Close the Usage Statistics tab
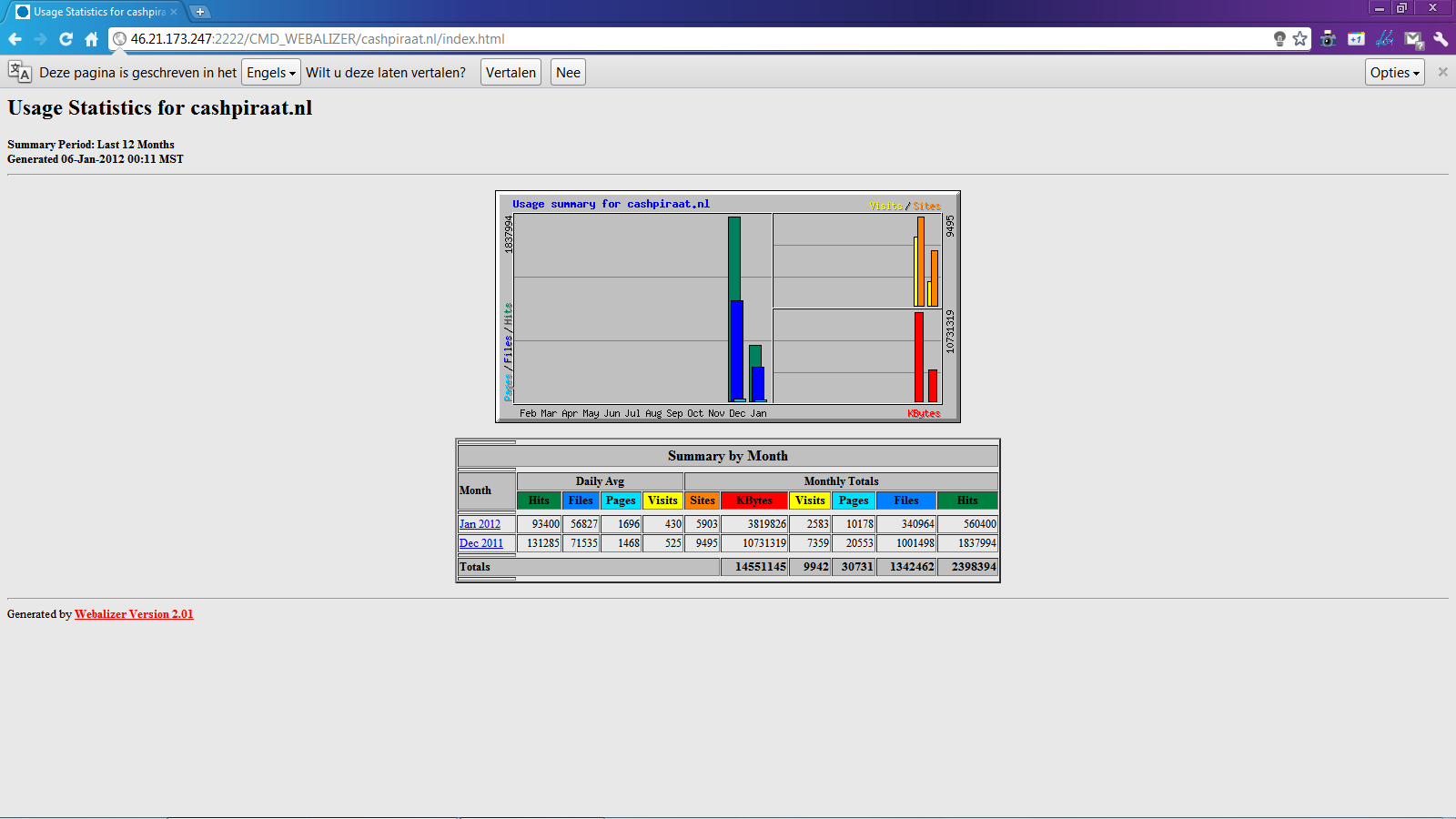The width and height of the screenshot is (1456, 819). [x=174, y=12]
